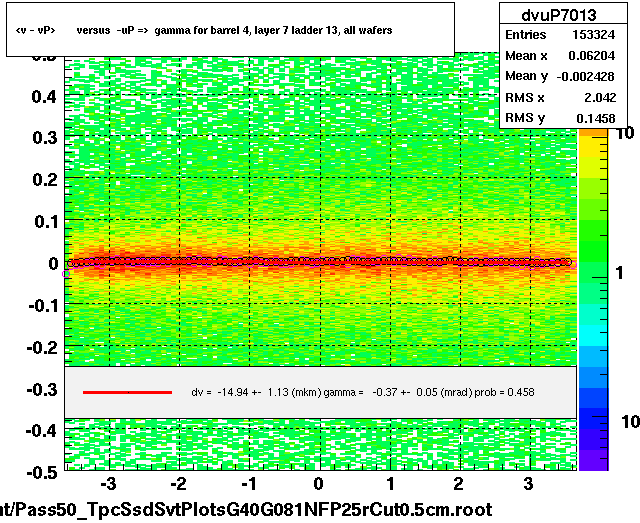Screen dimensions: 640x523
Task: Click the RMS y value 0.1458
Action: (596, 118)
